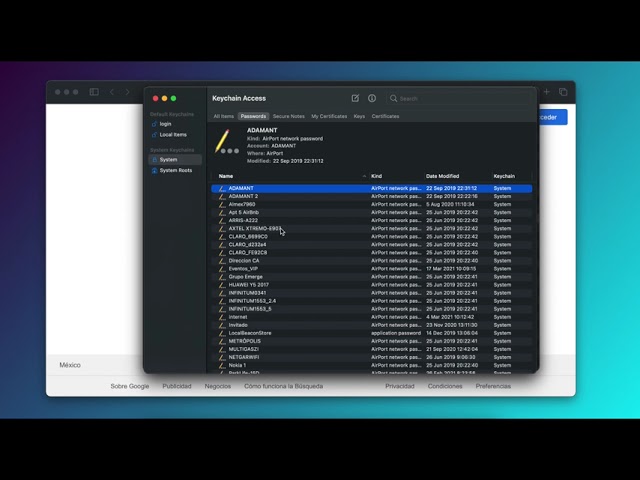
Task: Sort by the Date Modified column header
Action: coord(442,176)
